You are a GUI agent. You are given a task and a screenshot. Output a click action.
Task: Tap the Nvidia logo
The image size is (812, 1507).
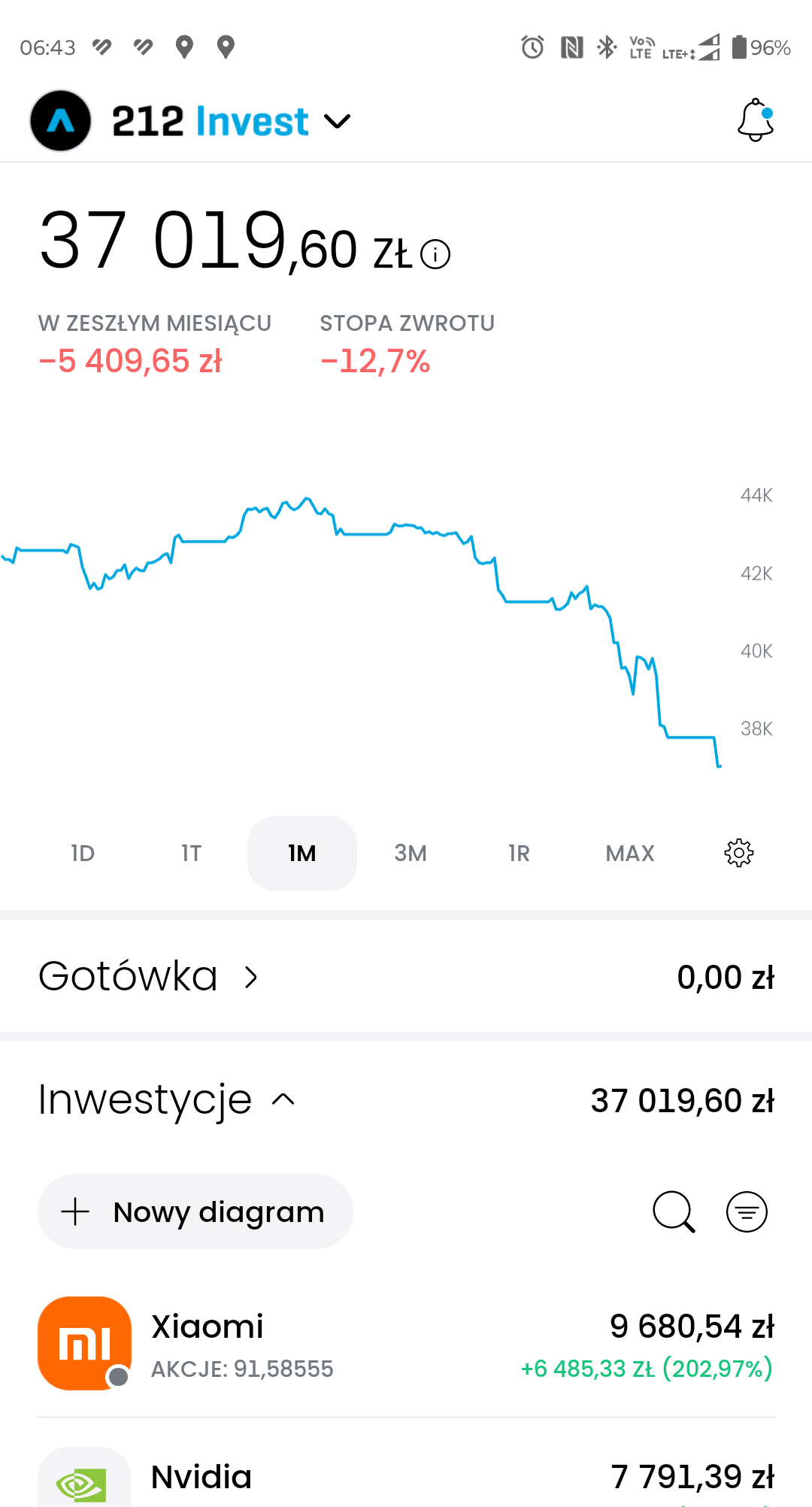pyautogui.click(x=84, y=1478)
